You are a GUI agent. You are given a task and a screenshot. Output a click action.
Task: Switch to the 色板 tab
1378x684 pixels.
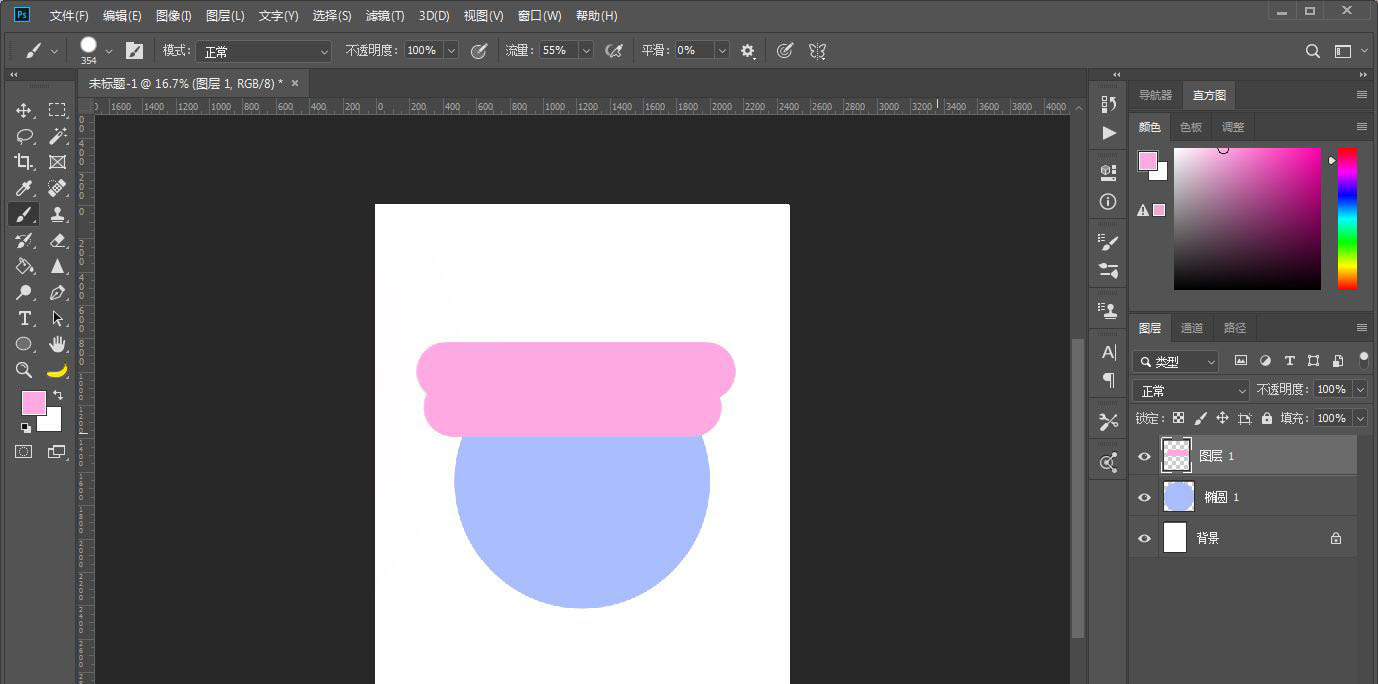(1190, 127)
